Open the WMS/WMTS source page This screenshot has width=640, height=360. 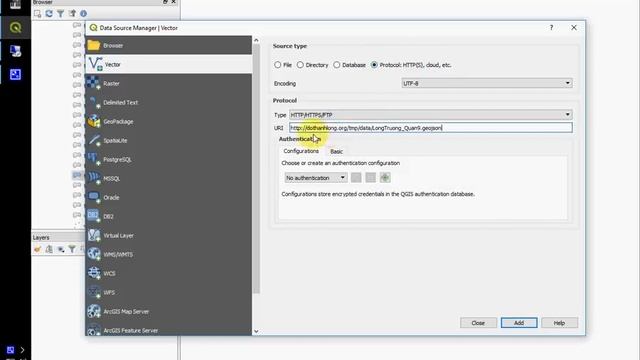click(169, 254)
